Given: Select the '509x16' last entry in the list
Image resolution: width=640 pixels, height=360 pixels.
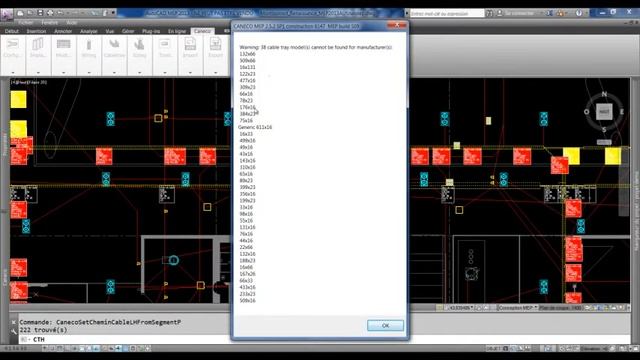Looking at the screenshot, I should [x=247, y=300].
